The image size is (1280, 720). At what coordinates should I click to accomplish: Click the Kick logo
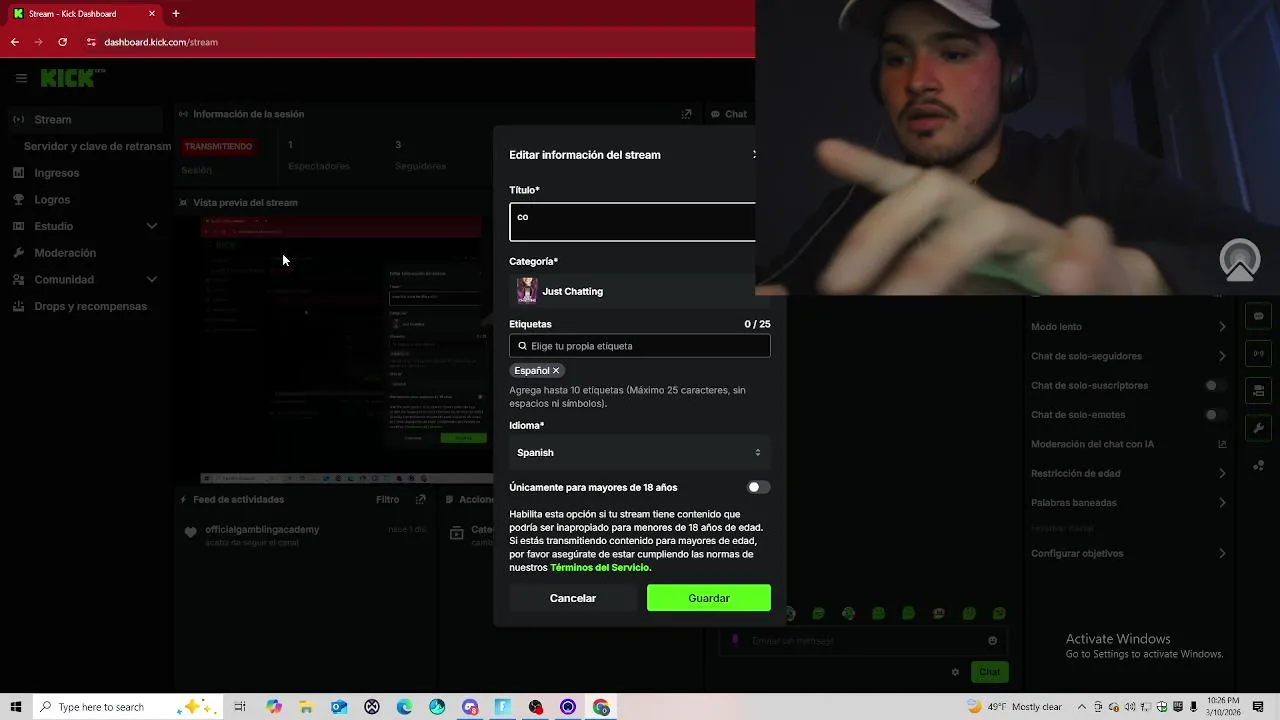click(x=67, y=78)
